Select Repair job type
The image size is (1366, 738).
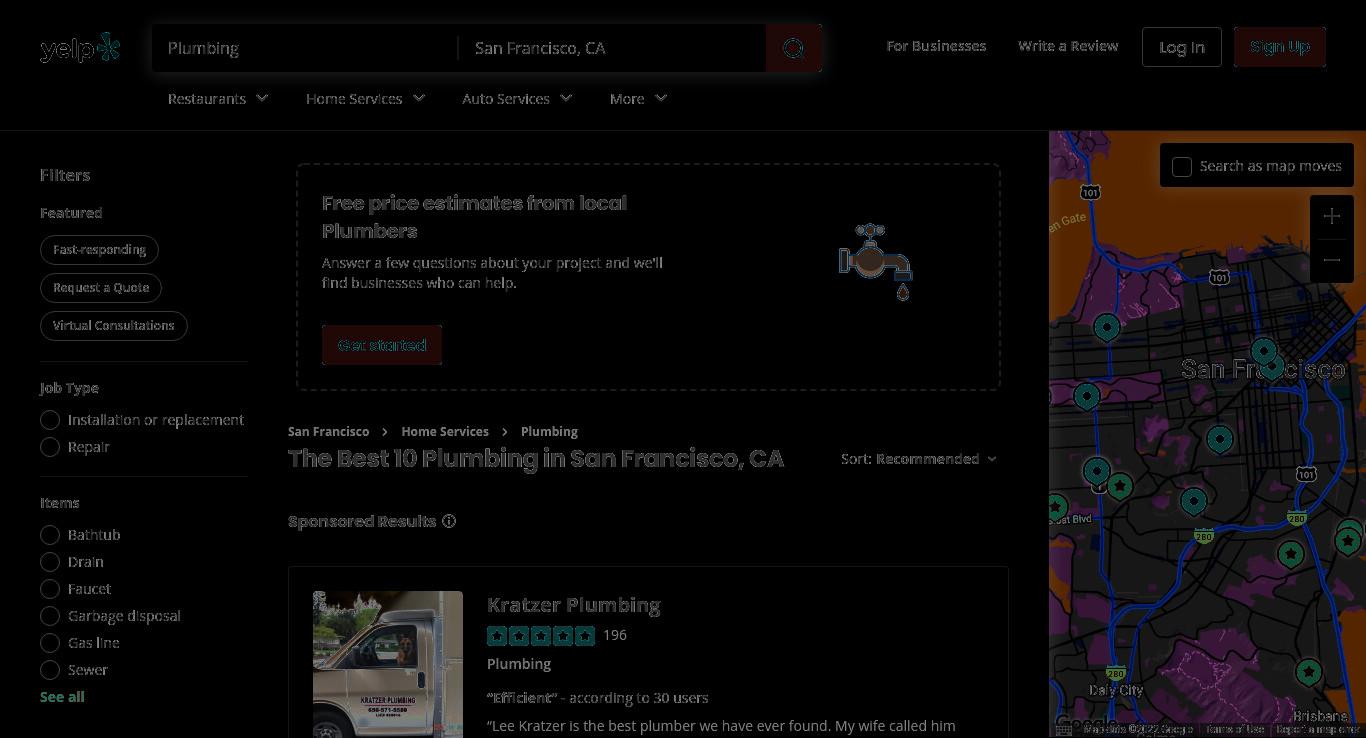pos(50,447)
